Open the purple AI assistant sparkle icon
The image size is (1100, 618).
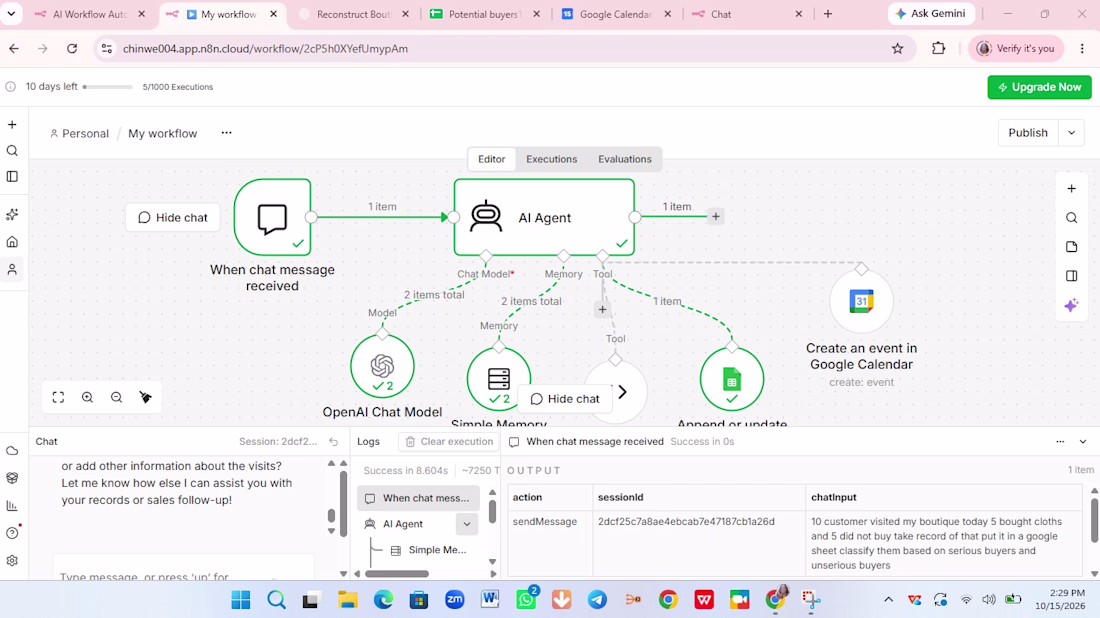[x=1071, y=305]
